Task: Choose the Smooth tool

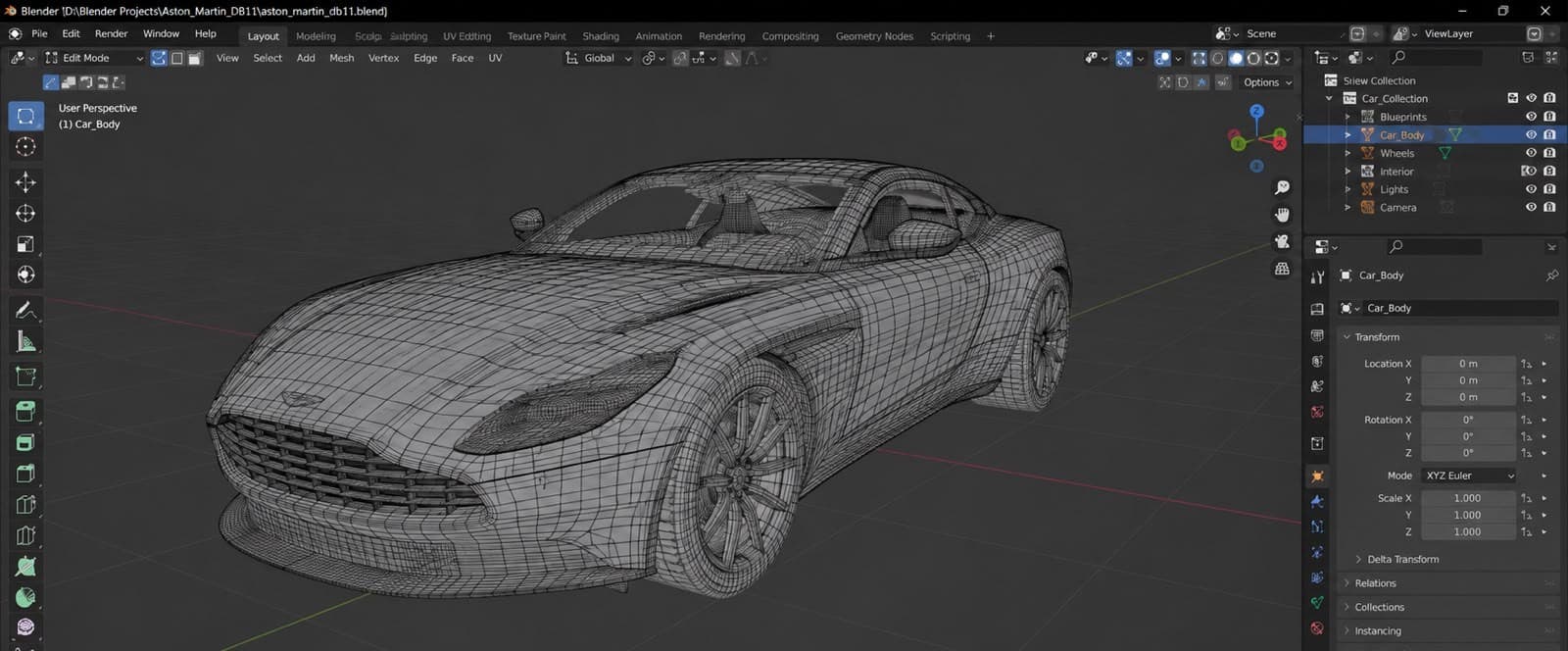Action: pos(25,627)
